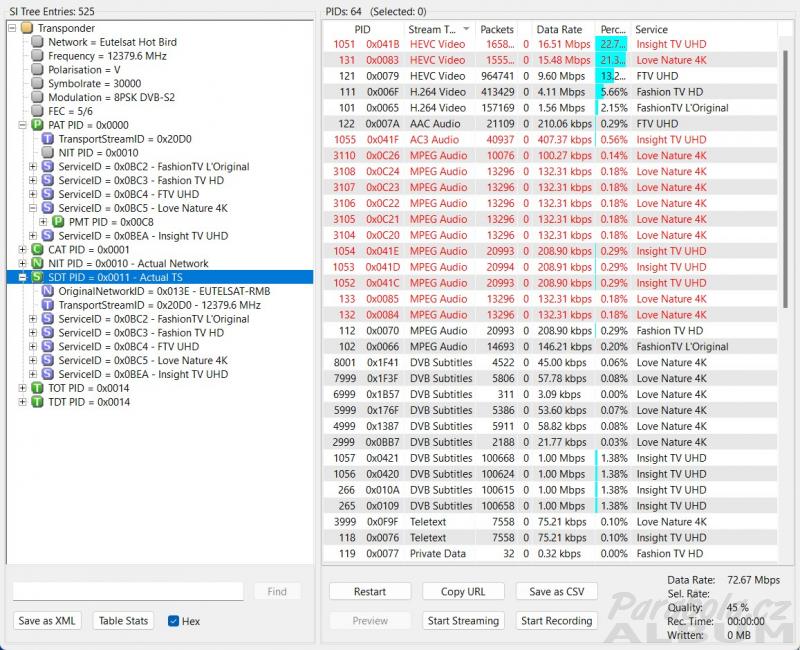Select the PID 8001 DVB Subtitles row
This screenshot has height=650, width=800.
coord(550,362)
